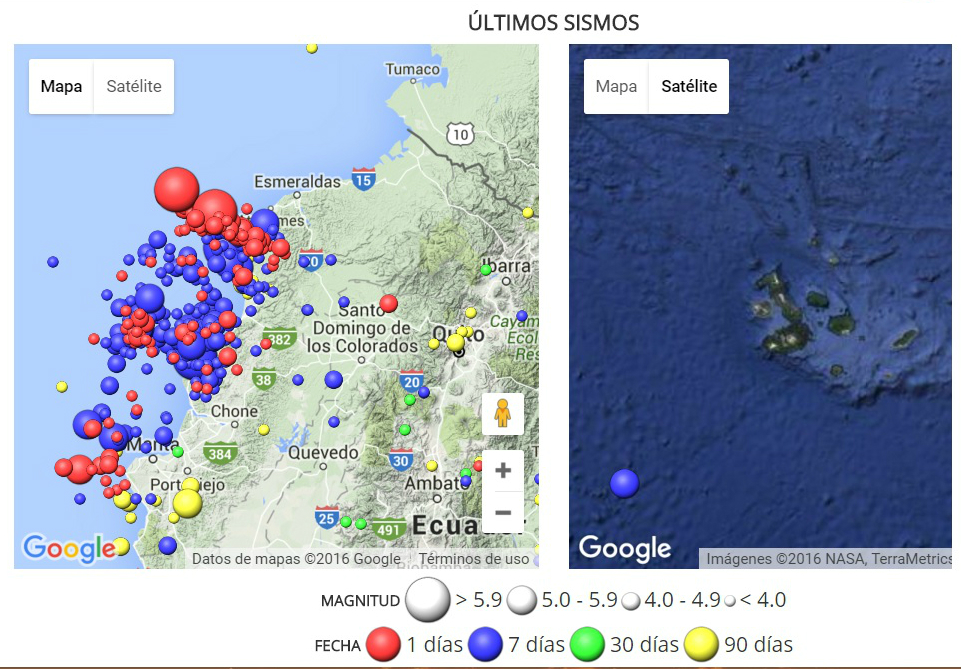Image resolution: width=961 pixels, height=669 pixels.
Task: Switch right map to Mapa view
Action: click(616, 86)
